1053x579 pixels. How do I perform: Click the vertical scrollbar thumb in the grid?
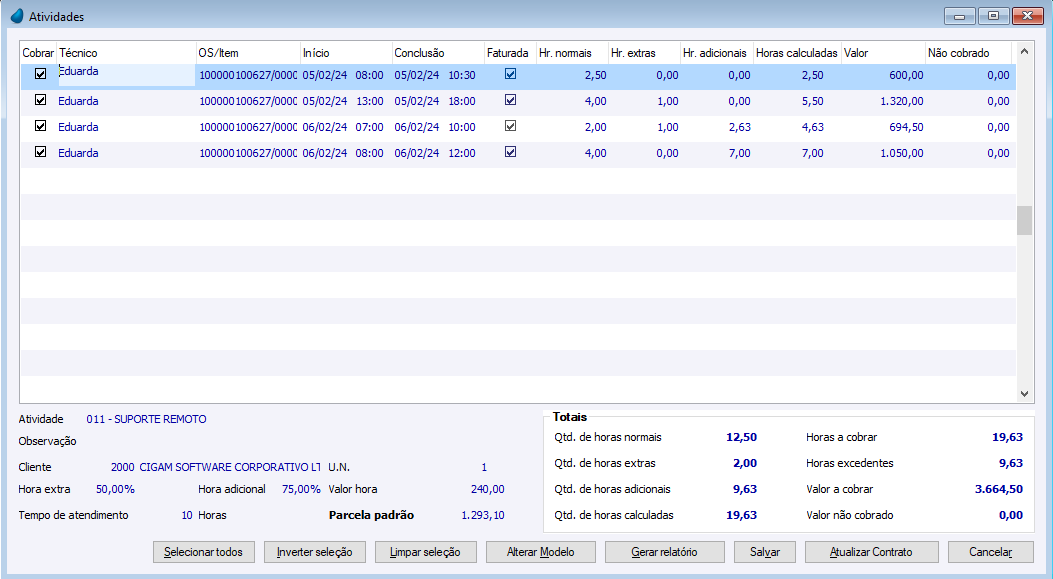pyautogui.click(x=1024, y=221)
